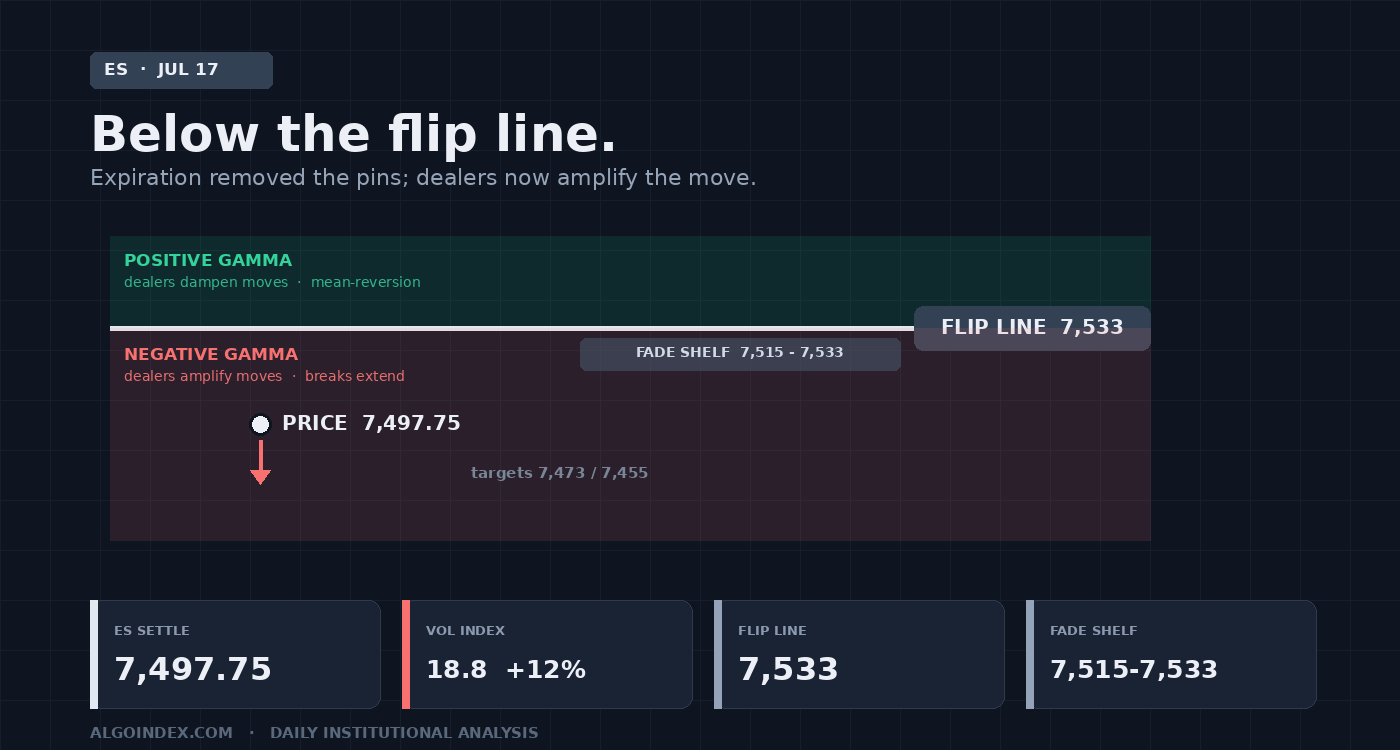Image resolution: width=1400 pixels, height=750 pixels.
Task: Click the 7,533 value in FLIP LINE card
Action: [788, 669]
